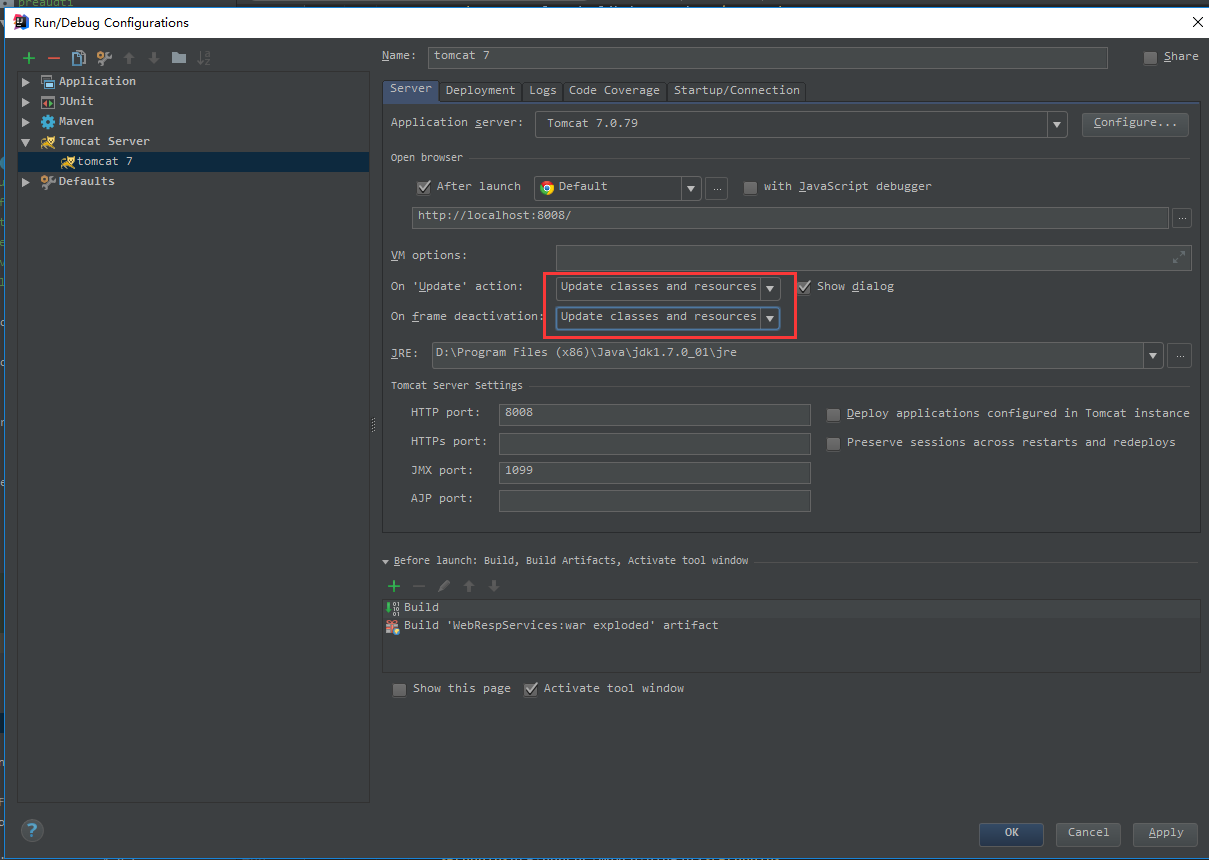Toggle the Share checkbox
The width and height of the screenshot is (1209, 860).
1150,58
